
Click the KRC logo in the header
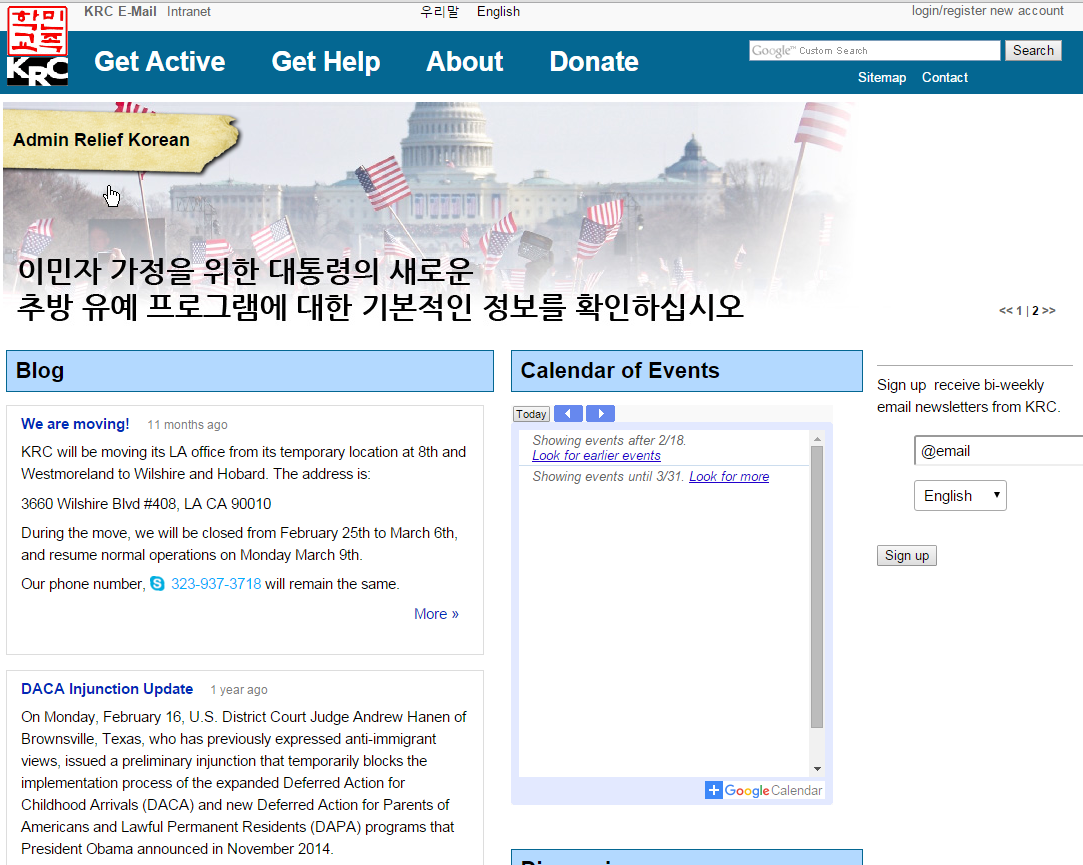tap(37, 46)
